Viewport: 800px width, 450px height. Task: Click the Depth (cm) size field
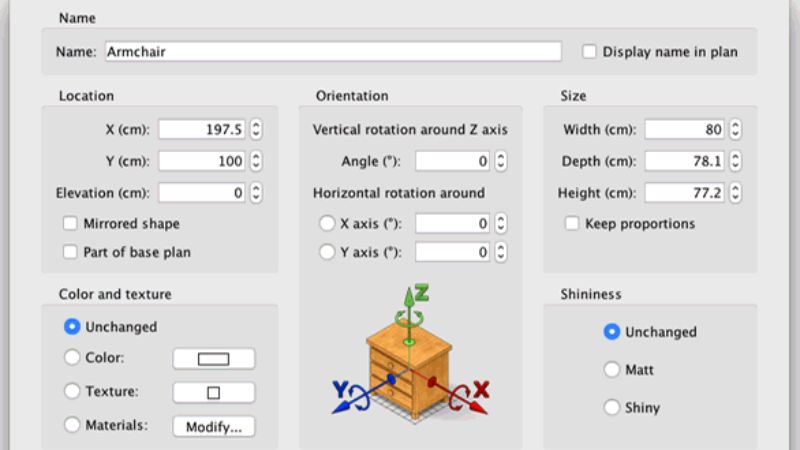(684, 161)
